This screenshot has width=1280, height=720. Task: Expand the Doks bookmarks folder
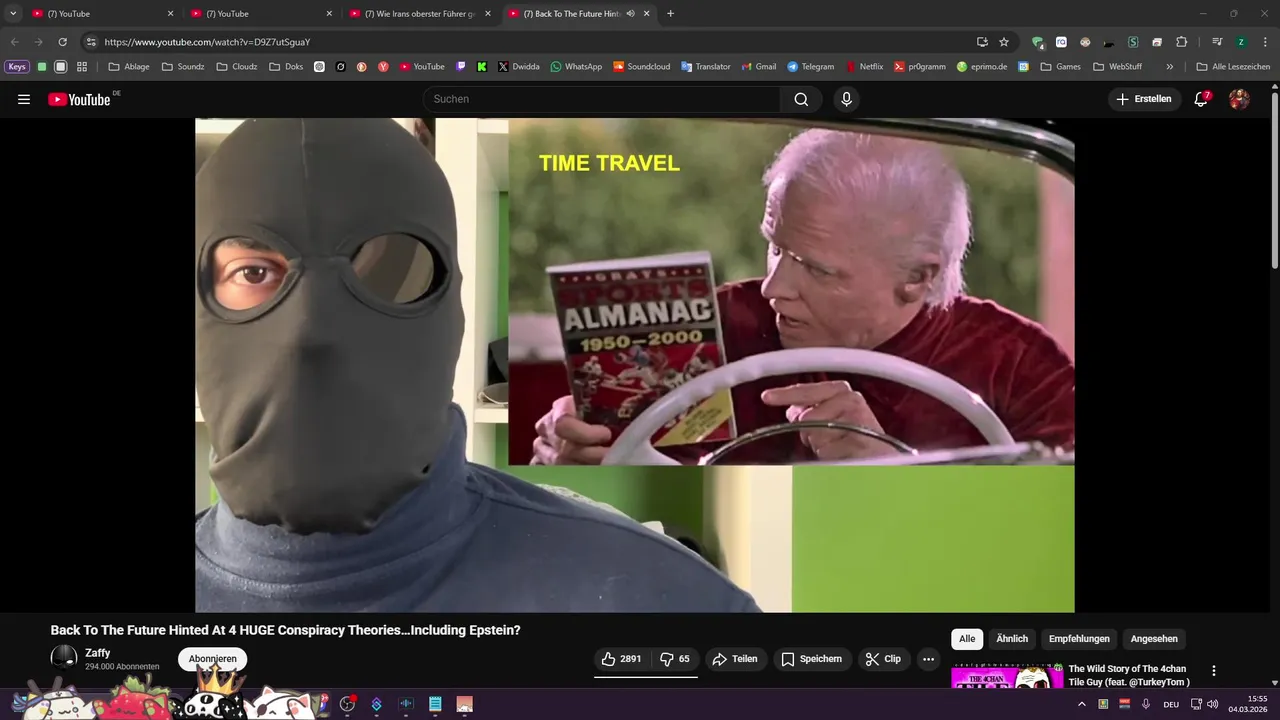tap(286, 67)
